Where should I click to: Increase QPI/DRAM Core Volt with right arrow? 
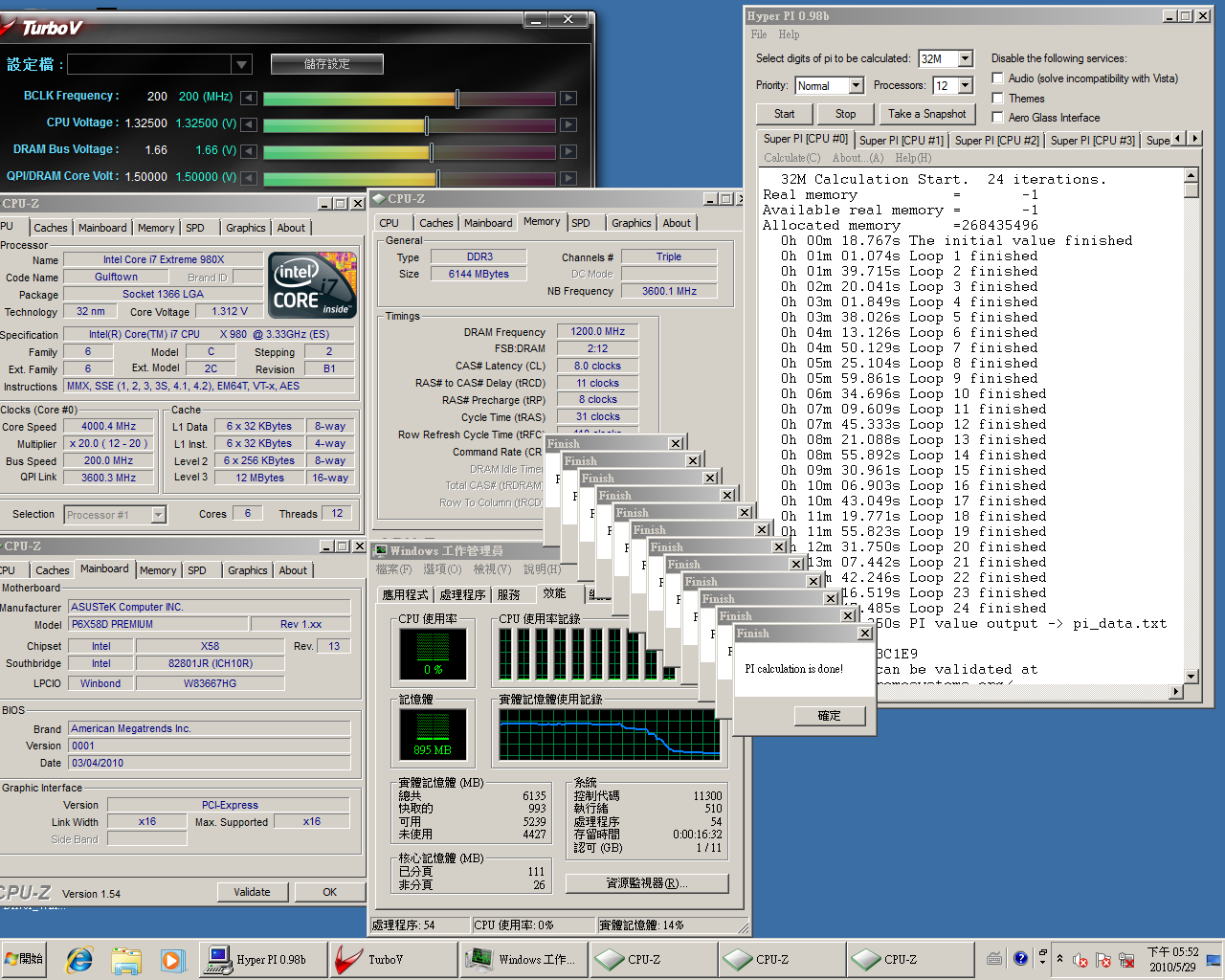(568, 178)
